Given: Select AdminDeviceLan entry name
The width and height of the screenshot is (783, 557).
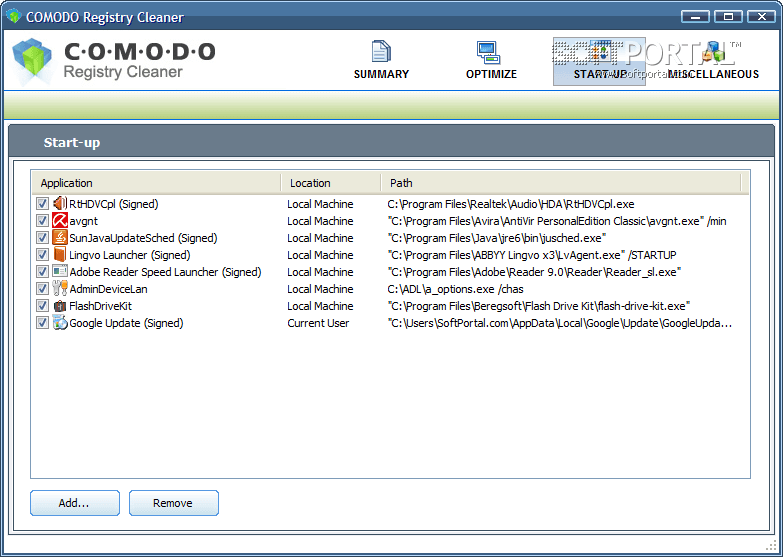Looking at the screenshot, I should click(x=108, y=289).
